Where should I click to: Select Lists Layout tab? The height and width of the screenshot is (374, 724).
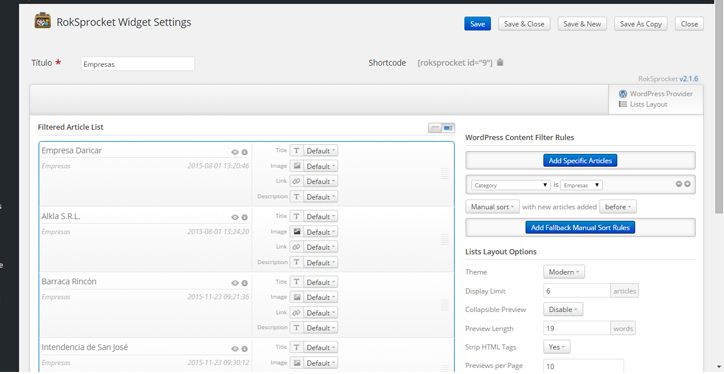pyautogui.click(x=643, y=104)
